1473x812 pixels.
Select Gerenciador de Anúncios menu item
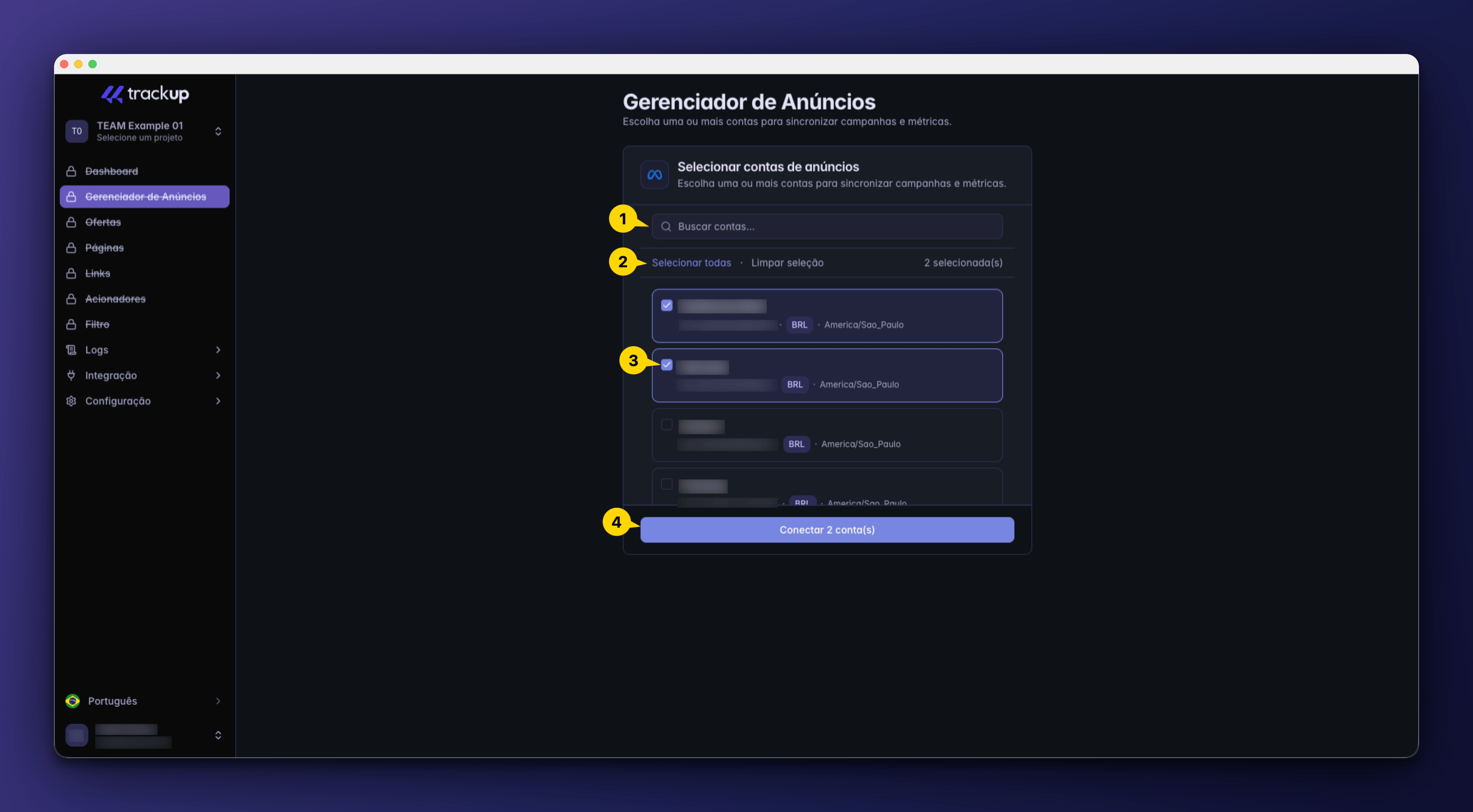pos(145,196)
